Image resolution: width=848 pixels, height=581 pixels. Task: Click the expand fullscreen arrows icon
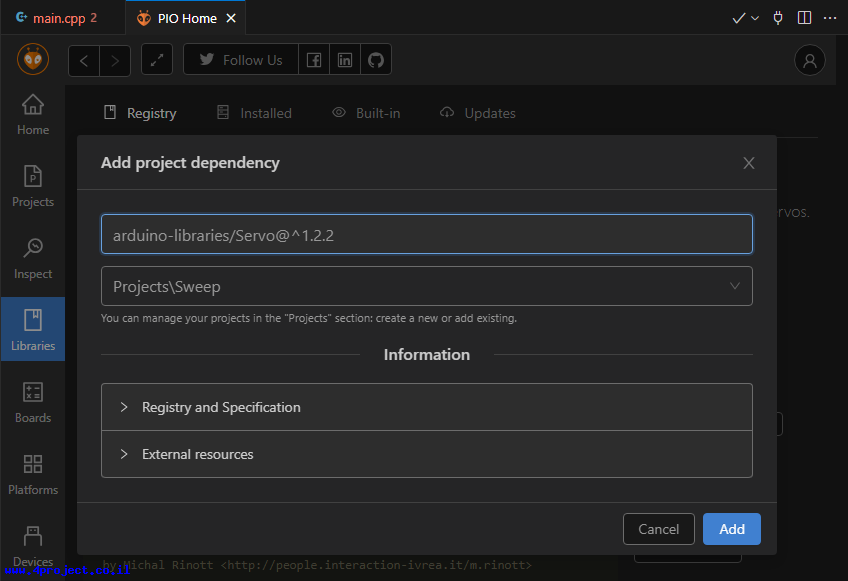pyautogui.click(x=157, y=60)
